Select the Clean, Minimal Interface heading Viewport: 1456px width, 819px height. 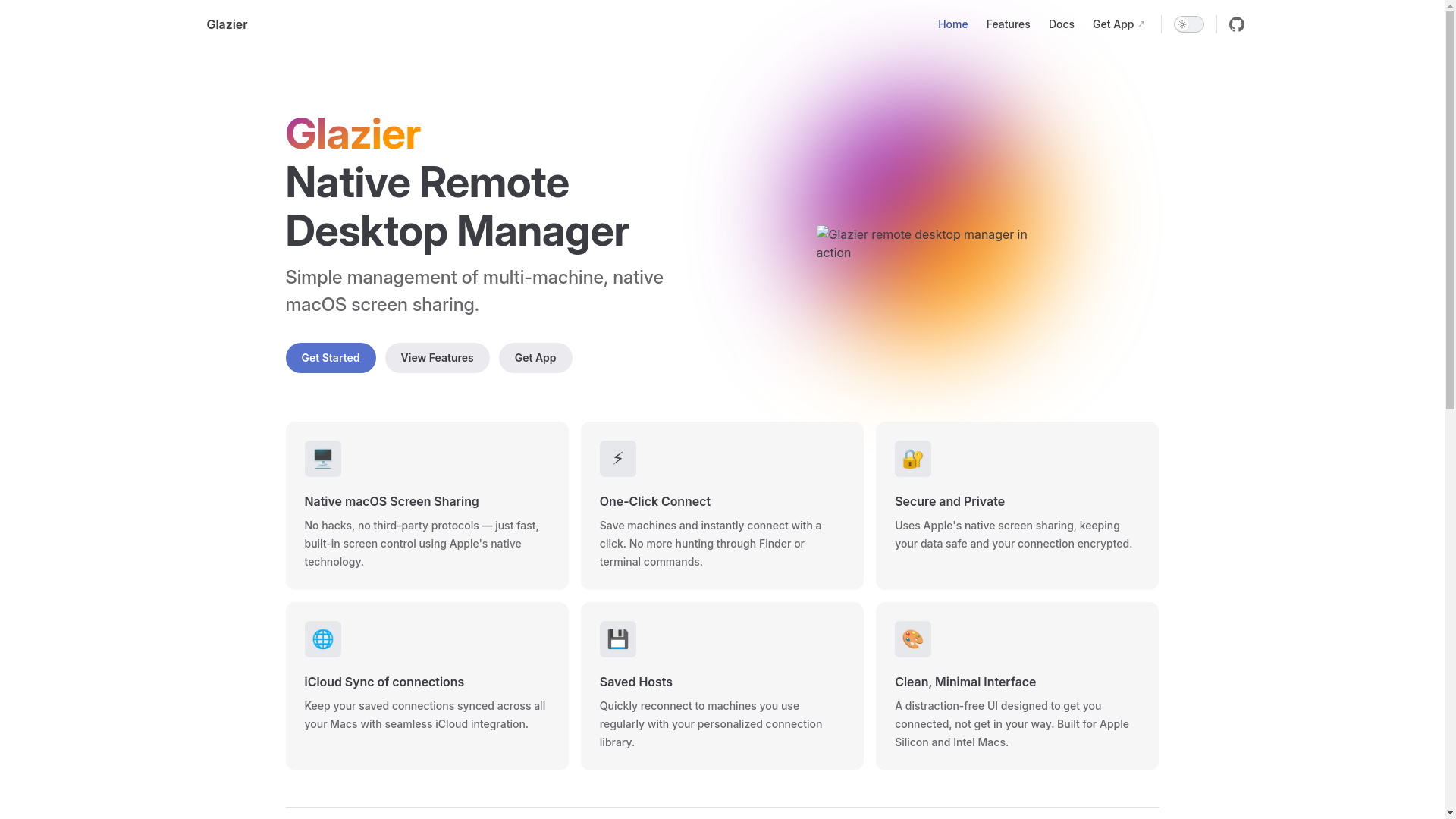click(965, 682)
